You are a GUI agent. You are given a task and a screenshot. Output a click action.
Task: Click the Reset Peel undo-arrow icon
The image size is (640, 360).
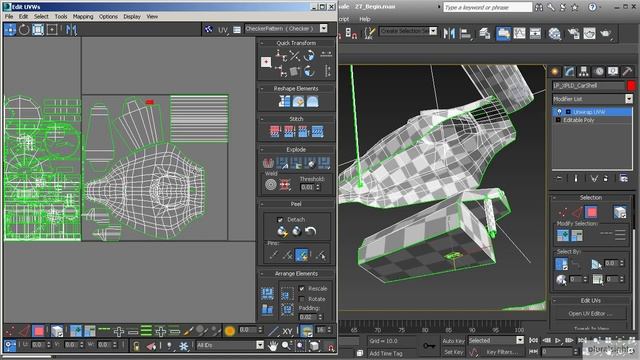point(311,231)
